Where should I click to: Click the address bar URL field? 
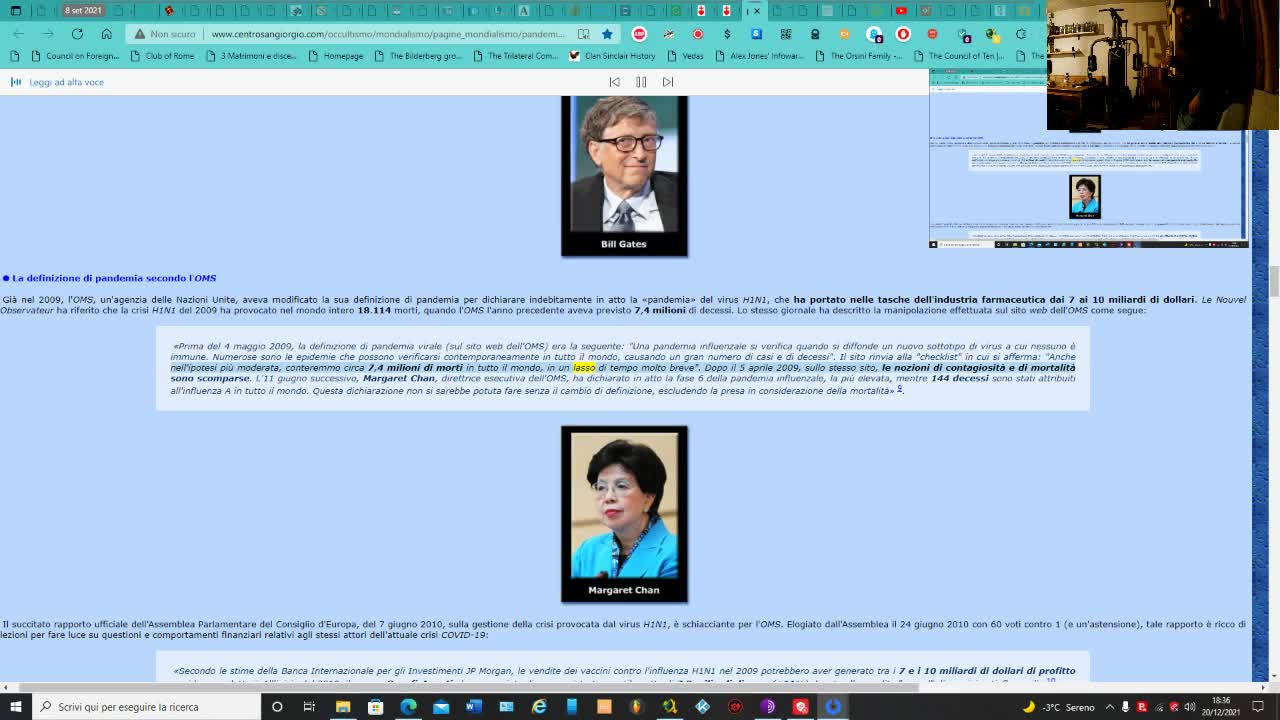[x=388, y=34]
